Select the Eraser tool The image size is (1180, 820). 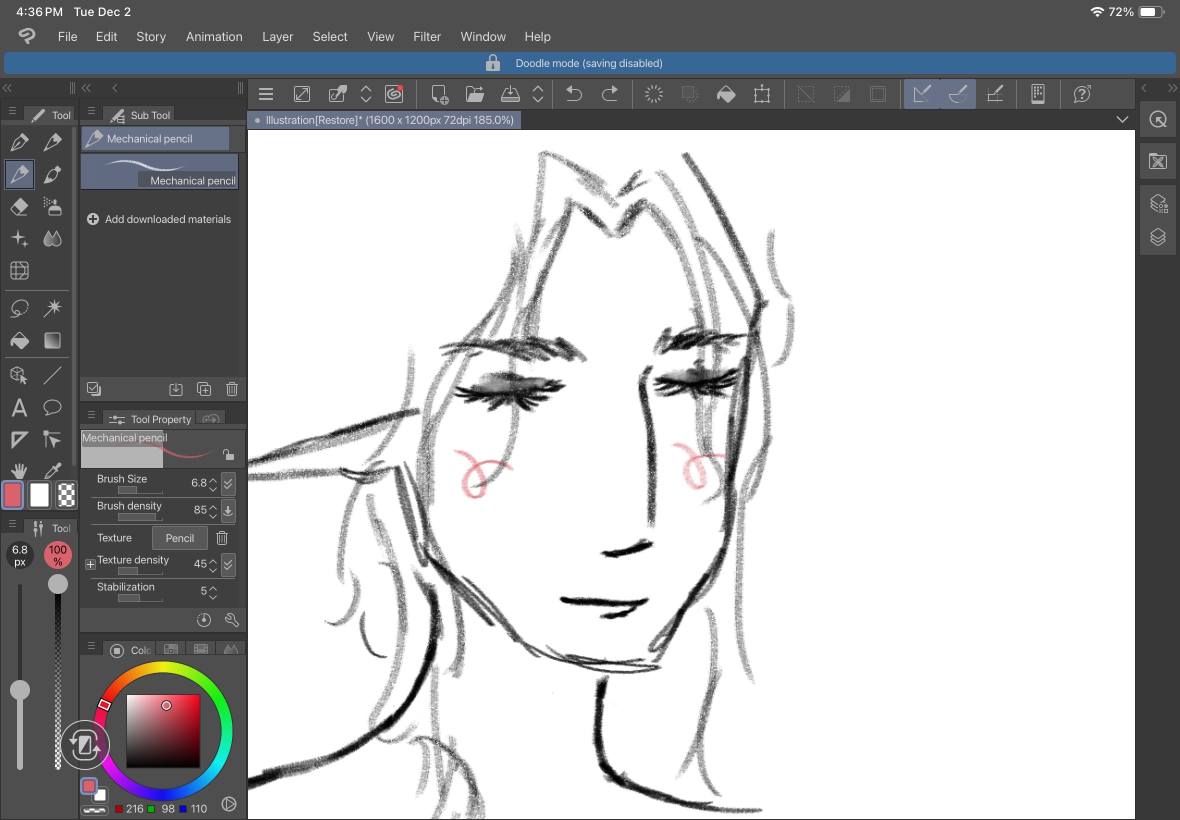(20, 207)
